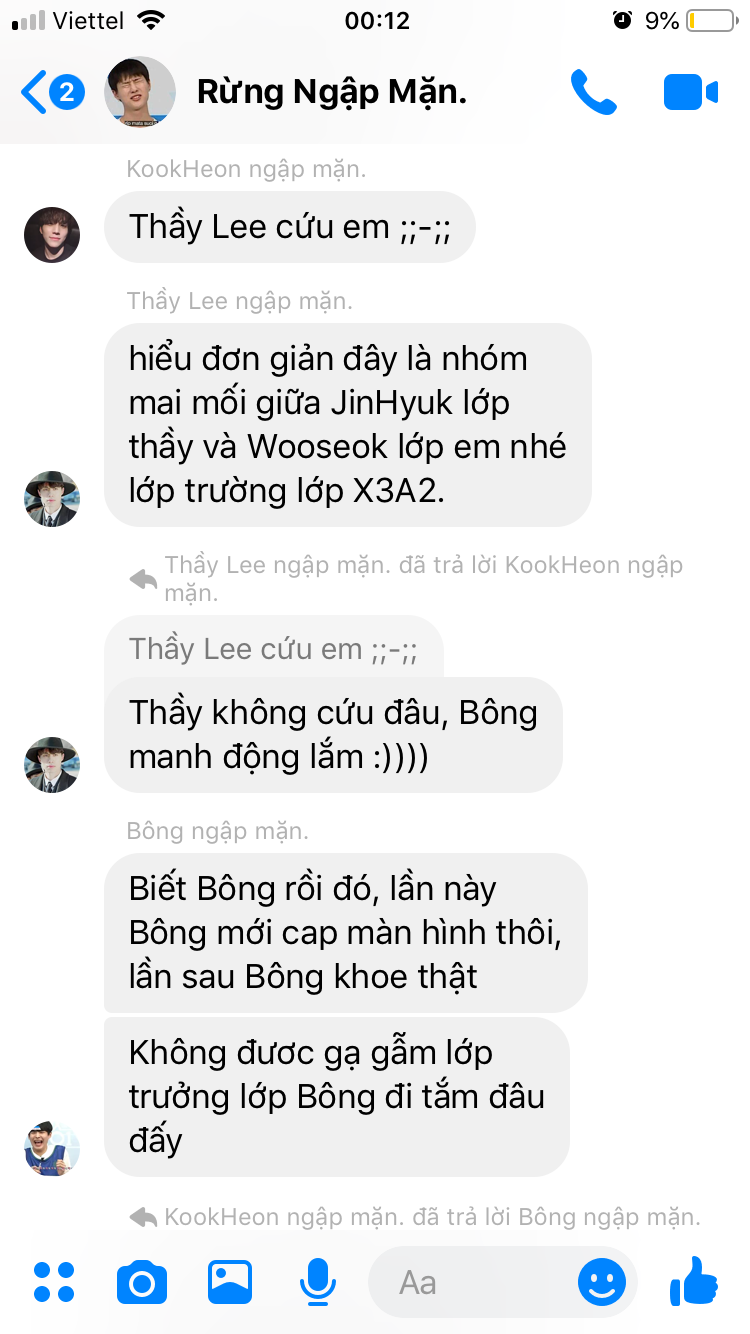Open the camera from the message bar
The image size is (750, 1334).
(x=142, y=1282)
